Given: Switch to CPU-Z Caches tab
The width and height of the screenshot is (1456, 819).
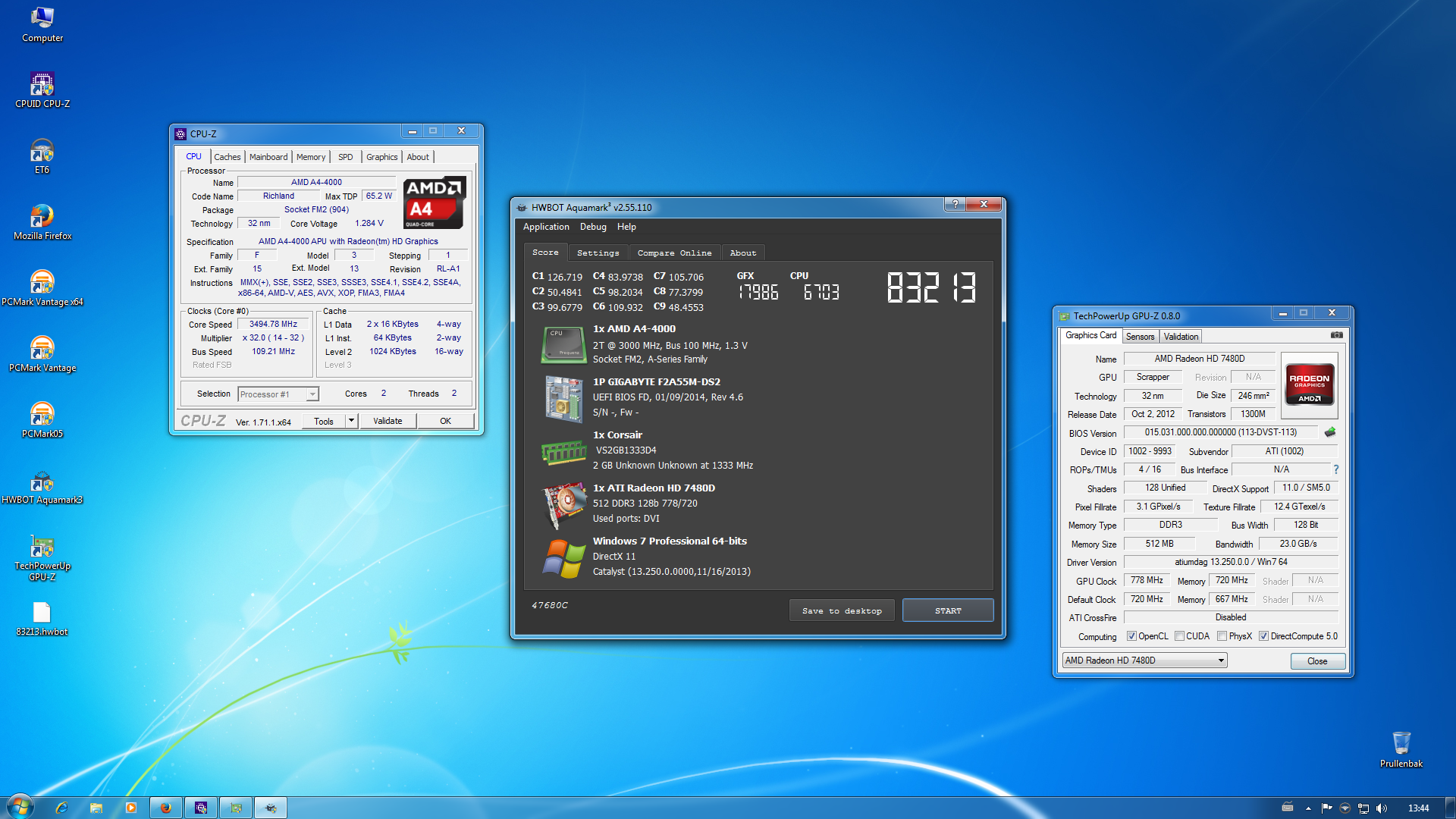Looking at the screenshot, I should pos(227,157).
